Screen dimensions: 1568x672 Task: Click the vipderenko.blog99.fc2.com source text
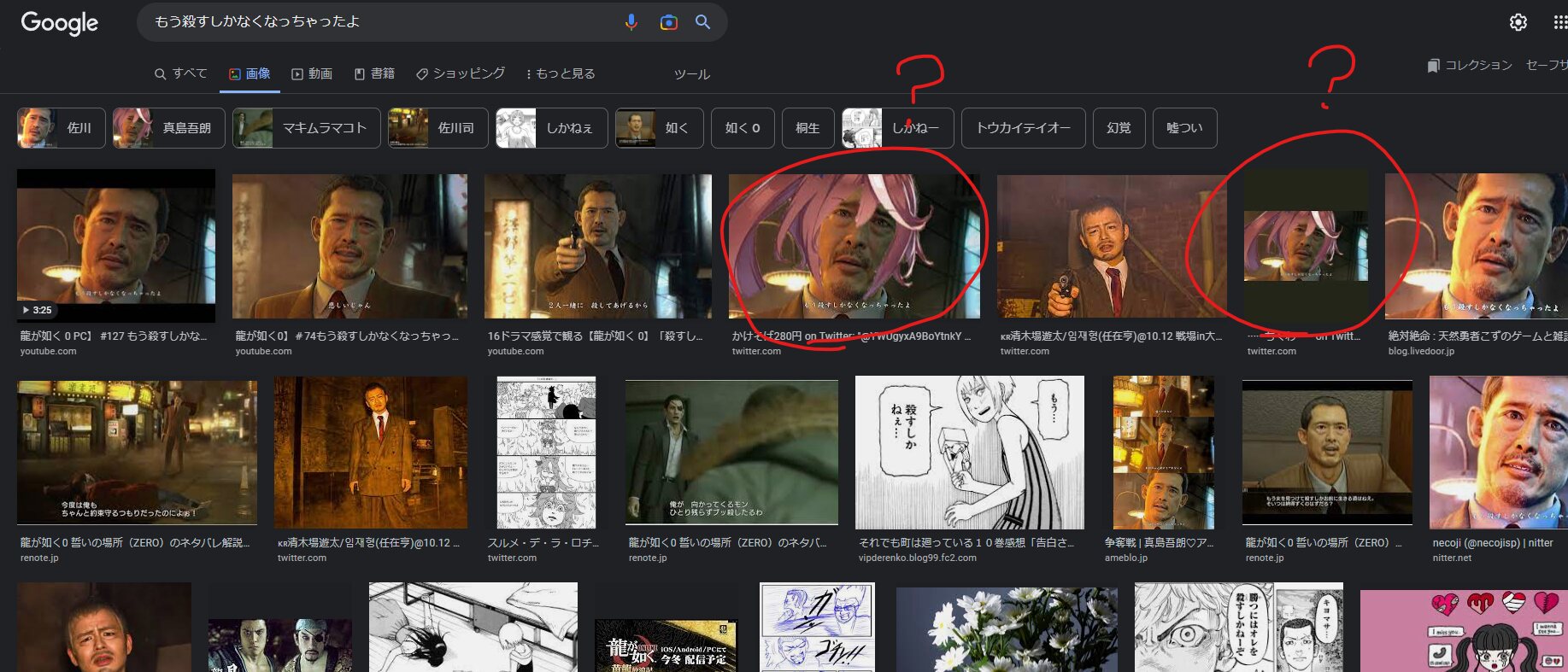coord(918,558)
